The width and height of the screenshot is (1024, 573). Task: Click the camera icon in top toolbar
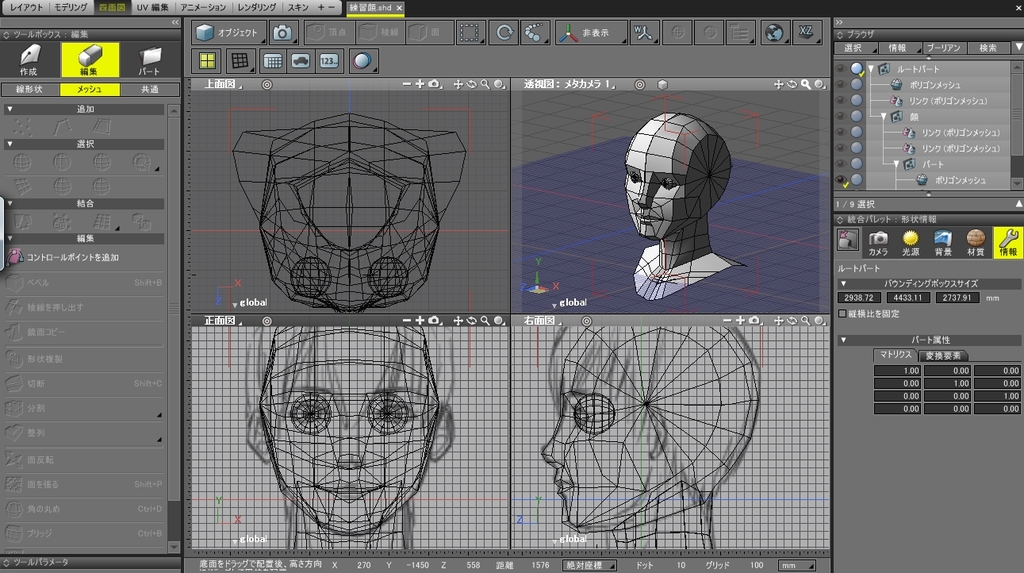coord(282,33)
